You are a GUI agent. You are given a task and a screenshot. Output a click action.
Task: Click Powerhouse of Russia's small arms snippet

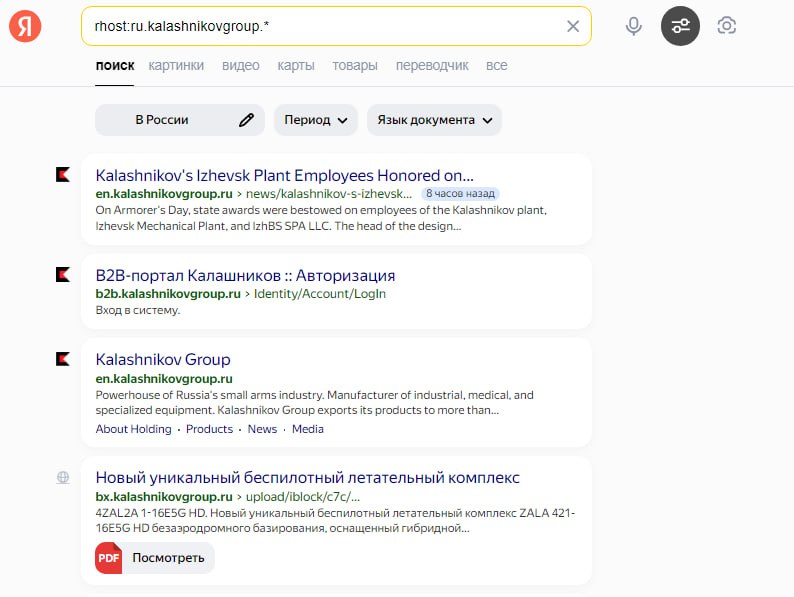[x=314, y=403]
